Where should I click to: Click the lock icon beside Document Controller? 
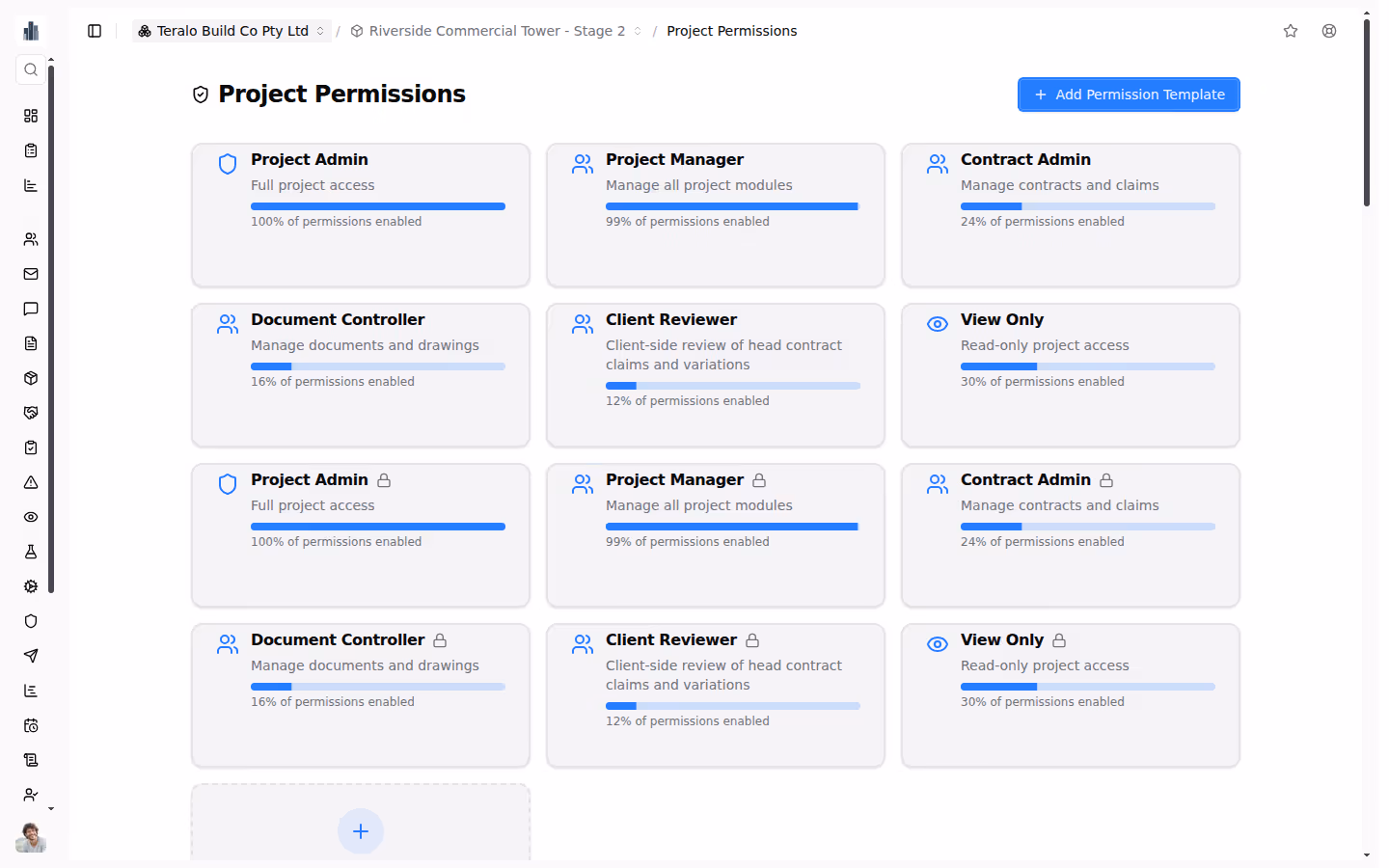440,640
